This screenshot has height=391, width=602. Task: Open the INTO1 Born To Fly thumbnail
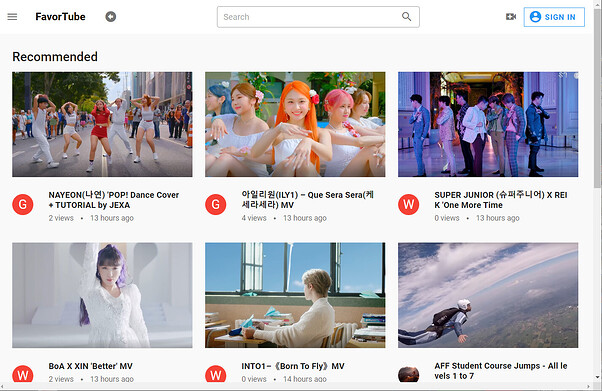pos(295,295)
